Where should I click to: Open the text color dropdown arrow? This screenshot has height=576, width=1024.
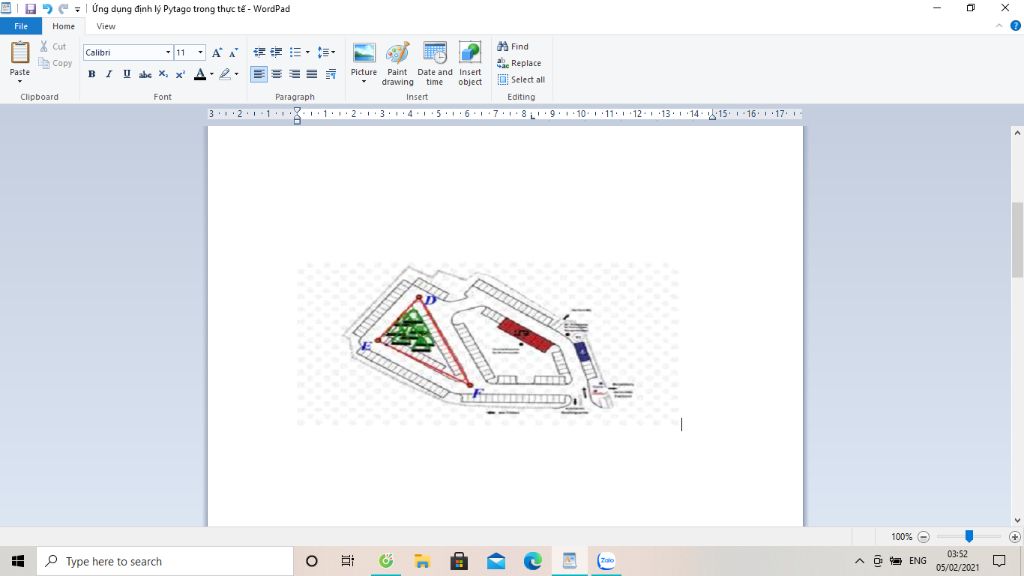(212, 74)
